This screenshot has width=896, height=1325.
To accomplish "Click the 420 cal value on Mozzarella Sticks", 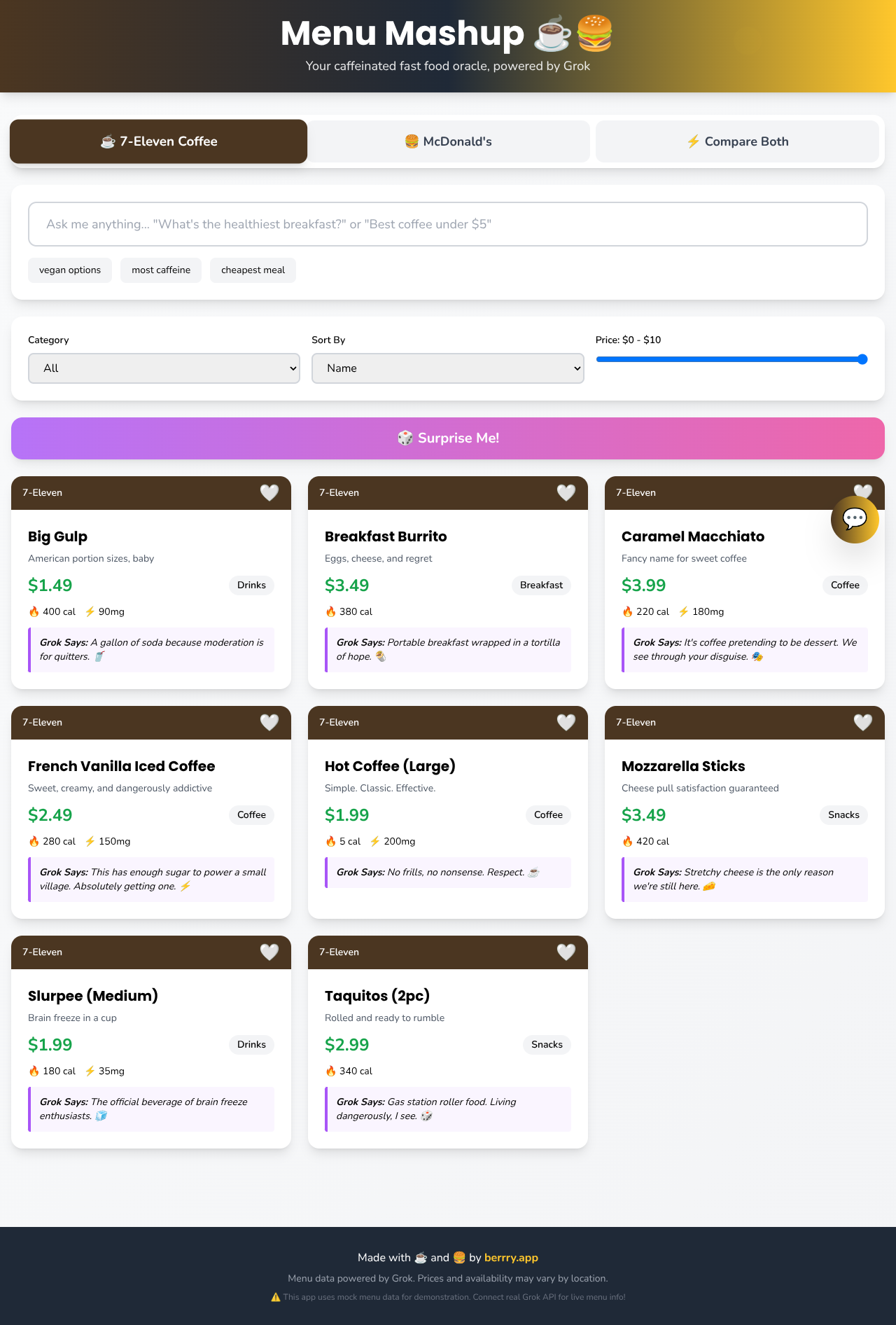I will (652, 842).
